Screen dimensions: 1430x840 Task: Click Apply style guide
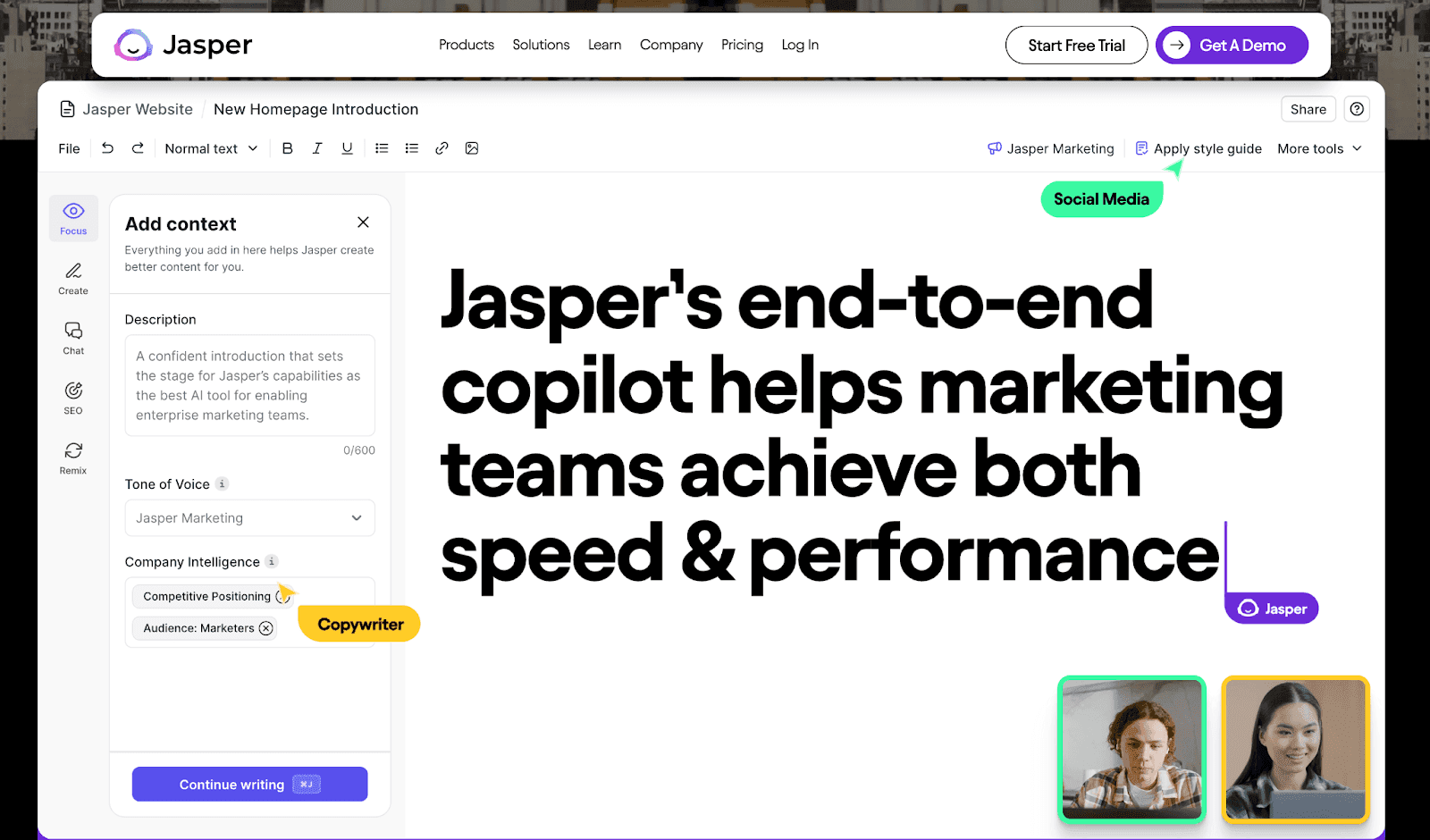pos(1199,148)
